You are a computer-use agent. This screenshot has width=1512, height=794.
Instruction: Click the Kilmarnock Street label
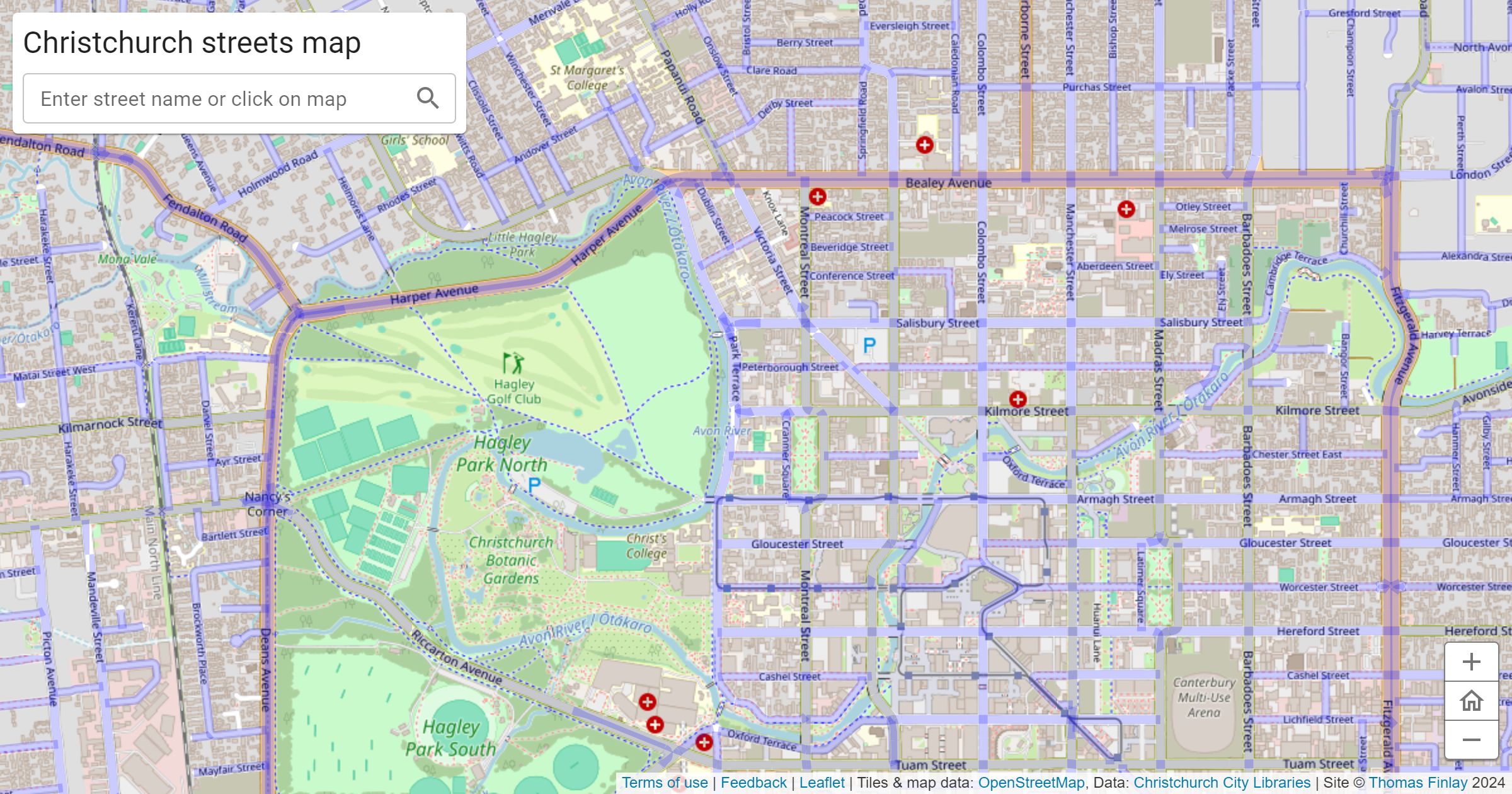pos(110,425)
